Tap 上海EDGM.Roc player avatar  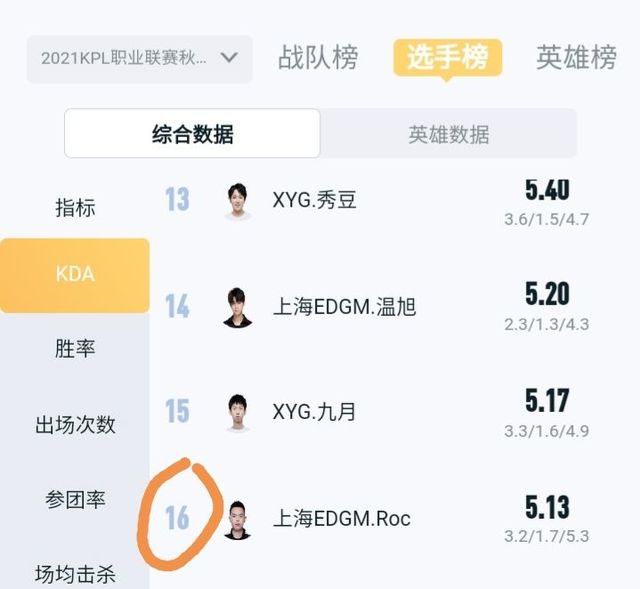238,519
